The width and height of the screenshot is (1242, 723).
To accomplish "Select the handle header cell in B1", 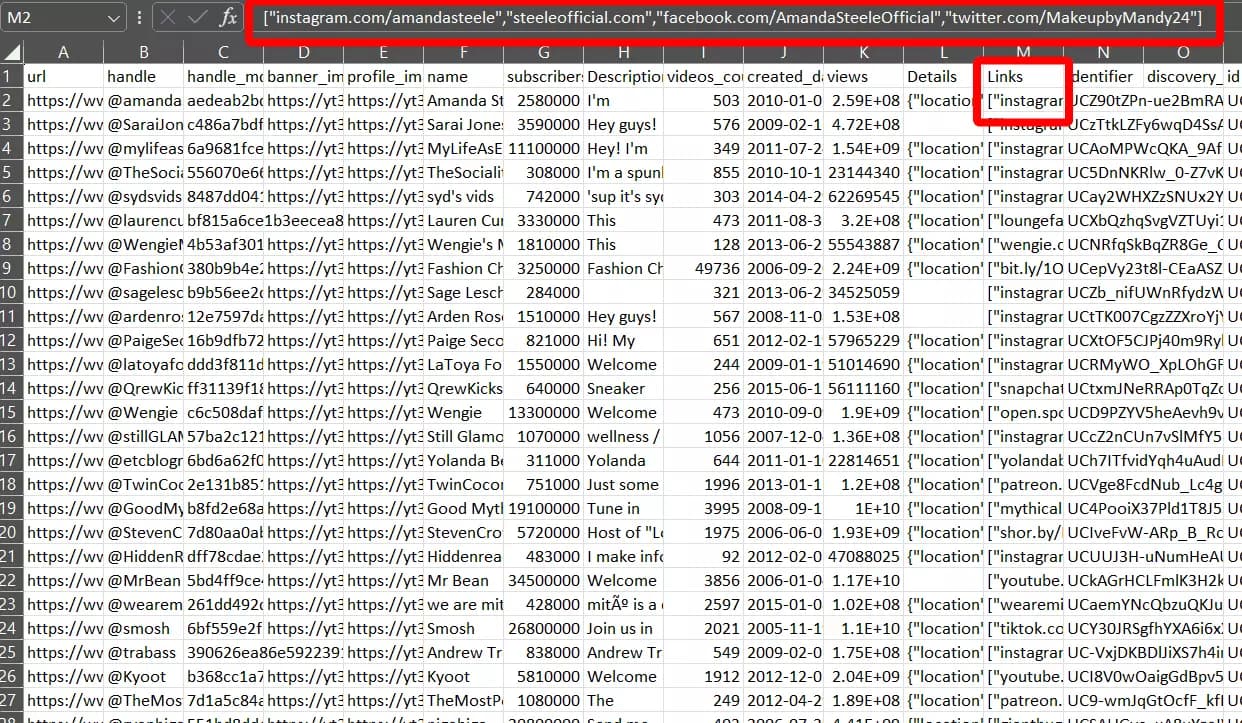I will tap(143, 76).
